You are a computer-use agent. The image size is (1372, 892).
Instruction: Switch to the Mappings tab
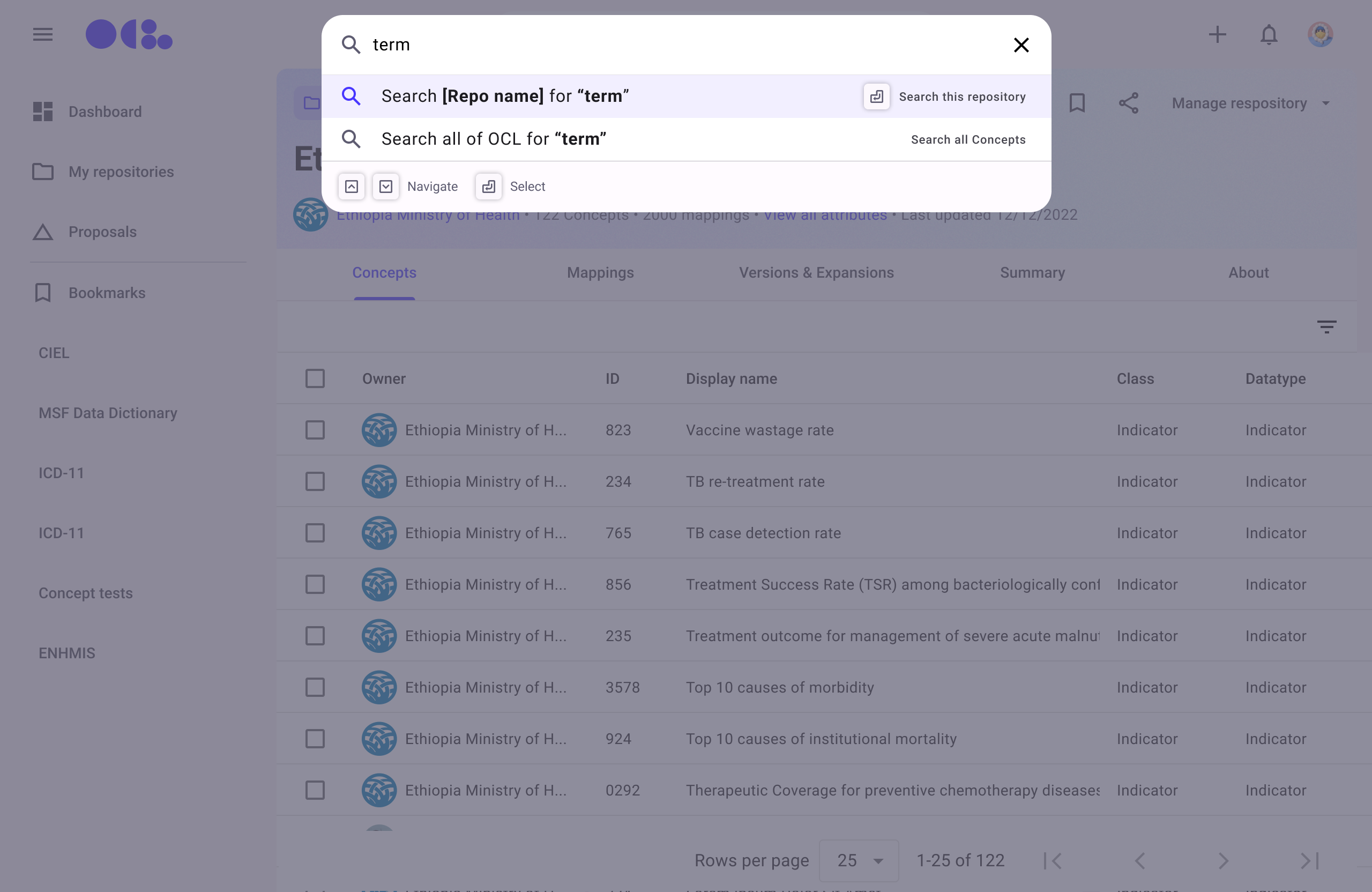(x=600, y=273)
